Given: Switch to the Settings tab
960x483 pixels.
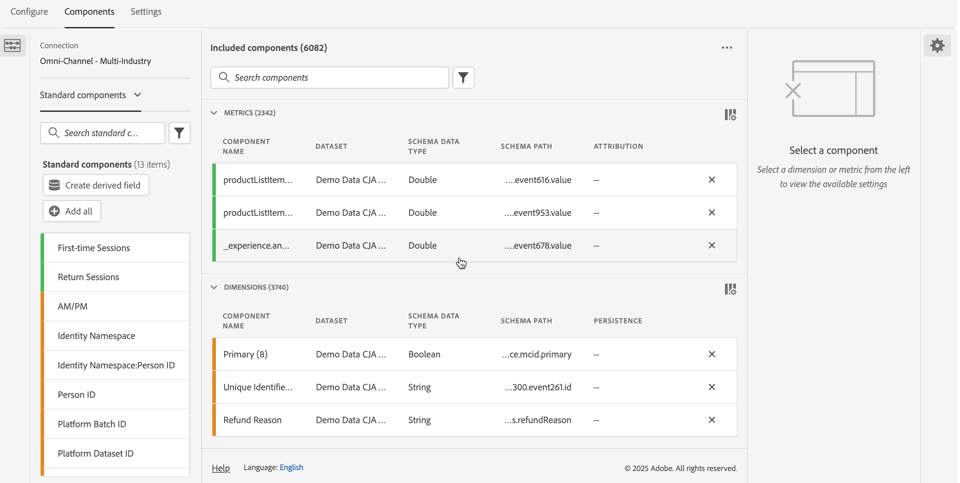Looking at the screenshot, I should tap(146, 12).
